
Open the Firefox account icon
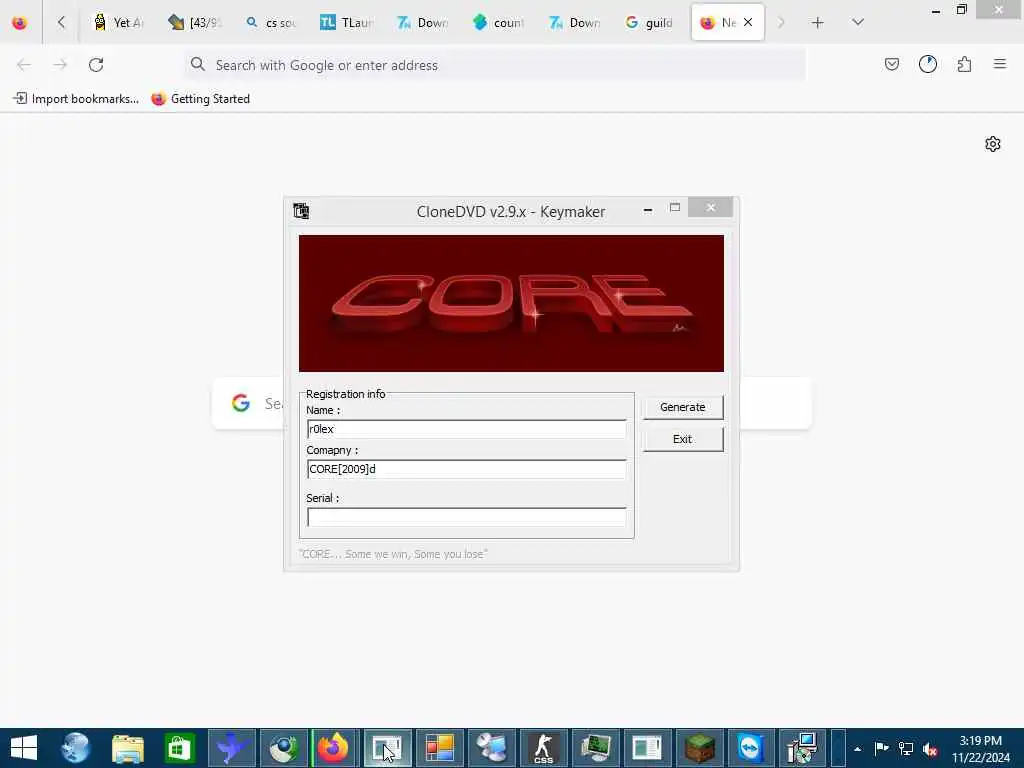[x=928, y=64]
